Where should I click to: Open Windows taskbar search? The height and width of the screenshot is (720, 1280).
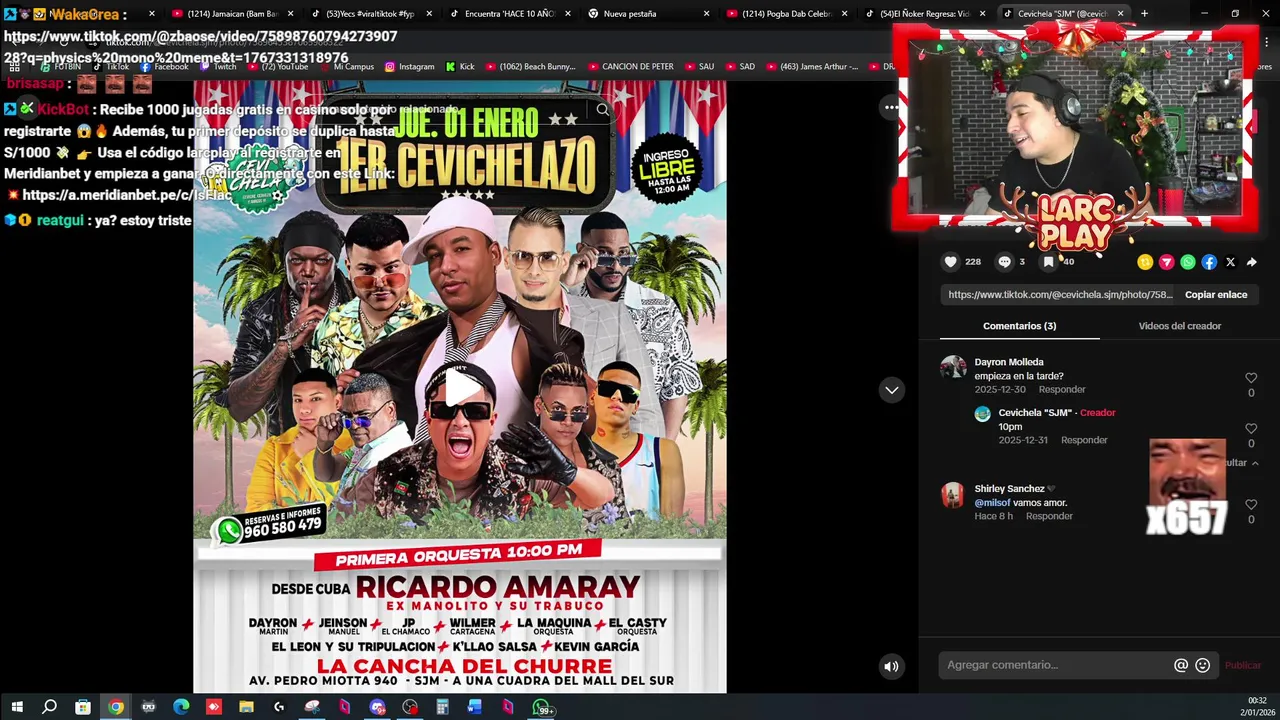pyautogui.click(x=49, y=707)
